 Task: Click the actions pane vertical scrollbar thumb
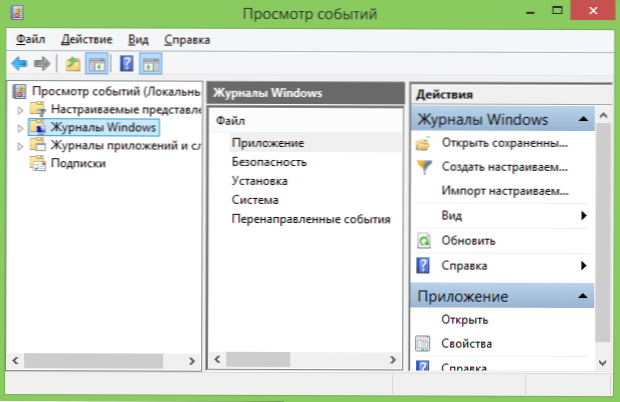coord(603,233)
